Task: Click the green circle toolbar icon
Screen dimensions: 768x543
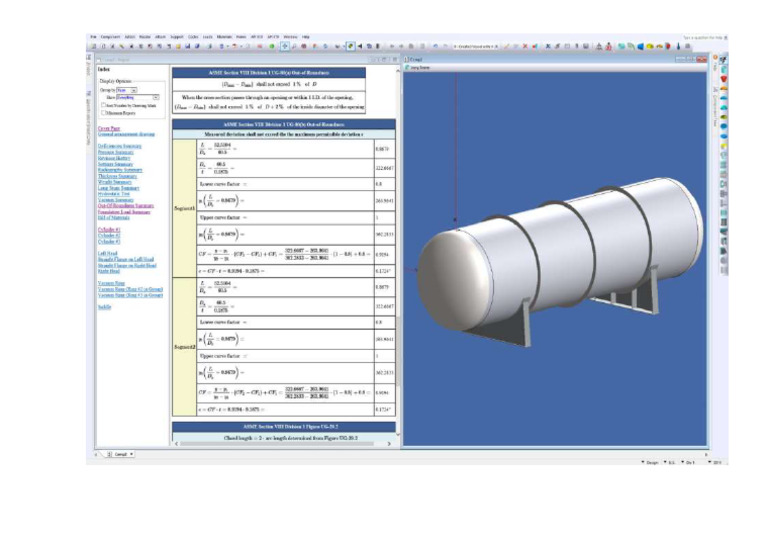Action: coord(272,47)
